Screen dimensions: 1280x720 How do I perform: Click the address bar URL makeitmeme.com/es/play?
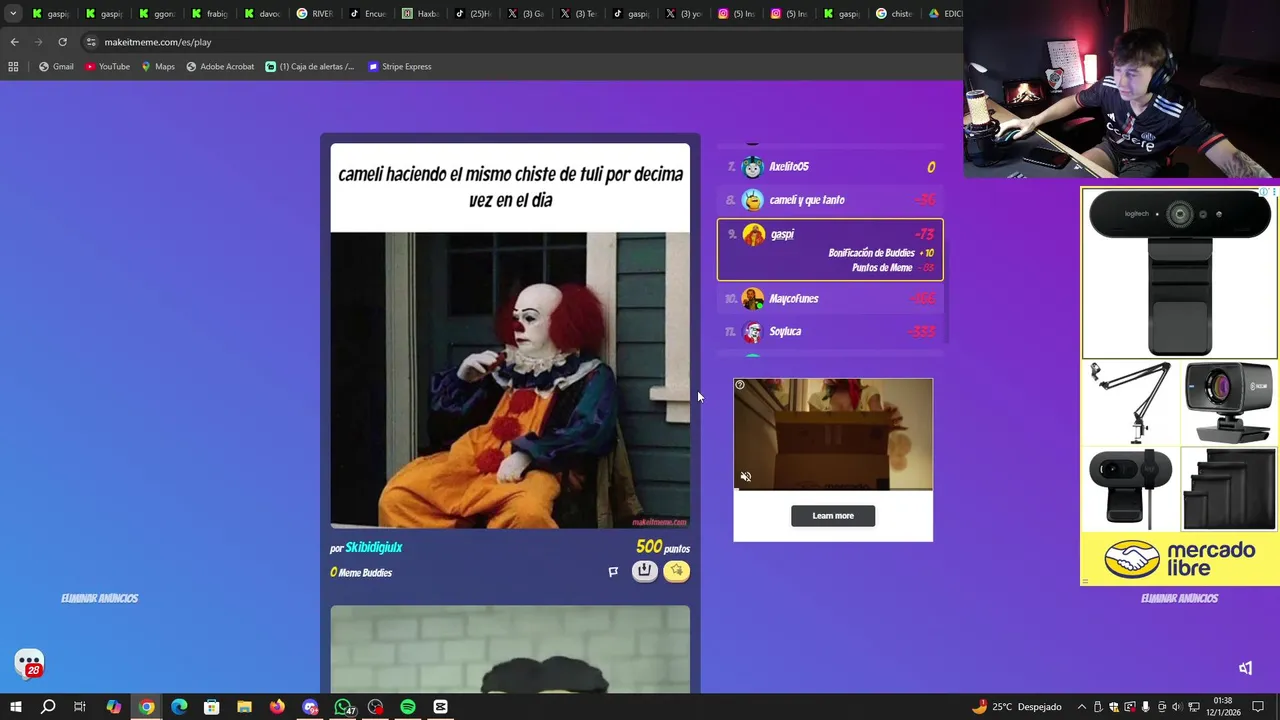(158, 42)
